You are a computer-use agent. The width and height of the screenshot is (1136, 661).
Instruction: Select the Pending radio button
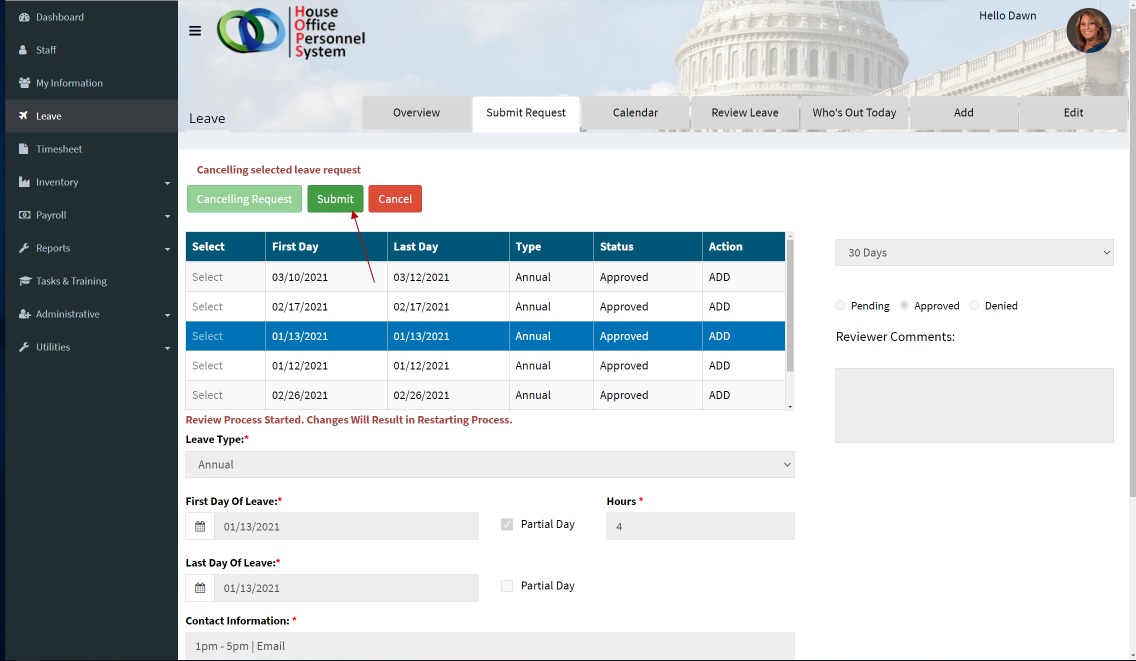tap(840, 306)
